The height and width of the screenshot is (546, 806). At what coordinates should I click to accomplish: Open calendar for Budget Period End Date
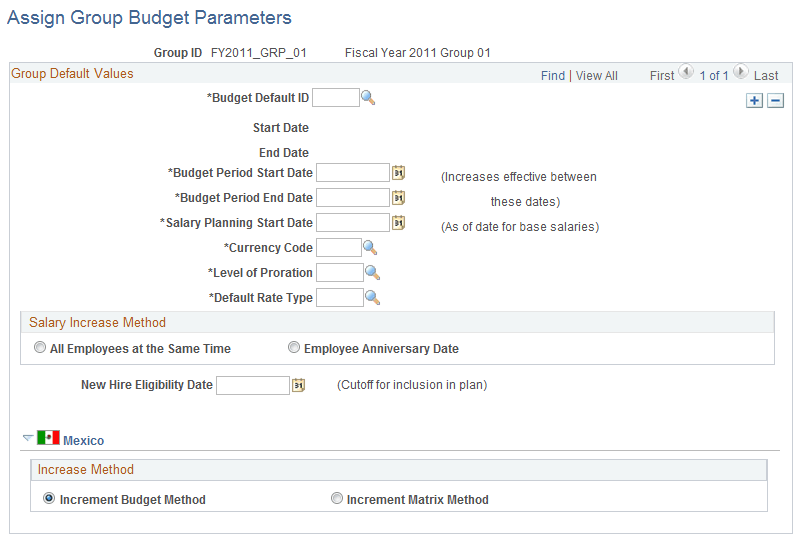click(x=398, y=197)
